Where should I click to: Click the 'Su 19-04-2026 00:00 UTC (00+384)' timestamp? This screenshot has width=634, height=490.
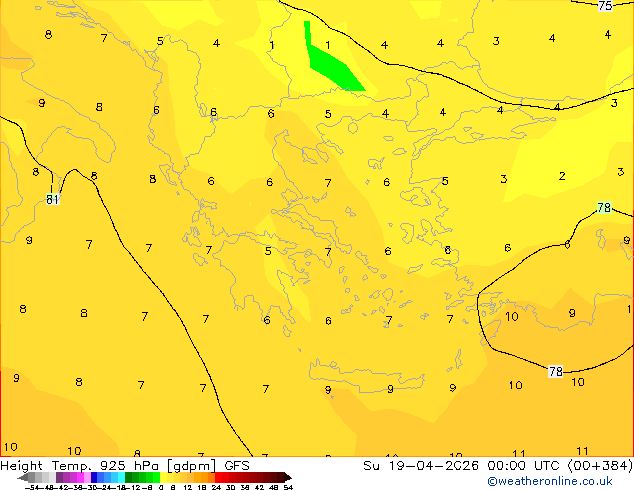click(x=498, y=465)
